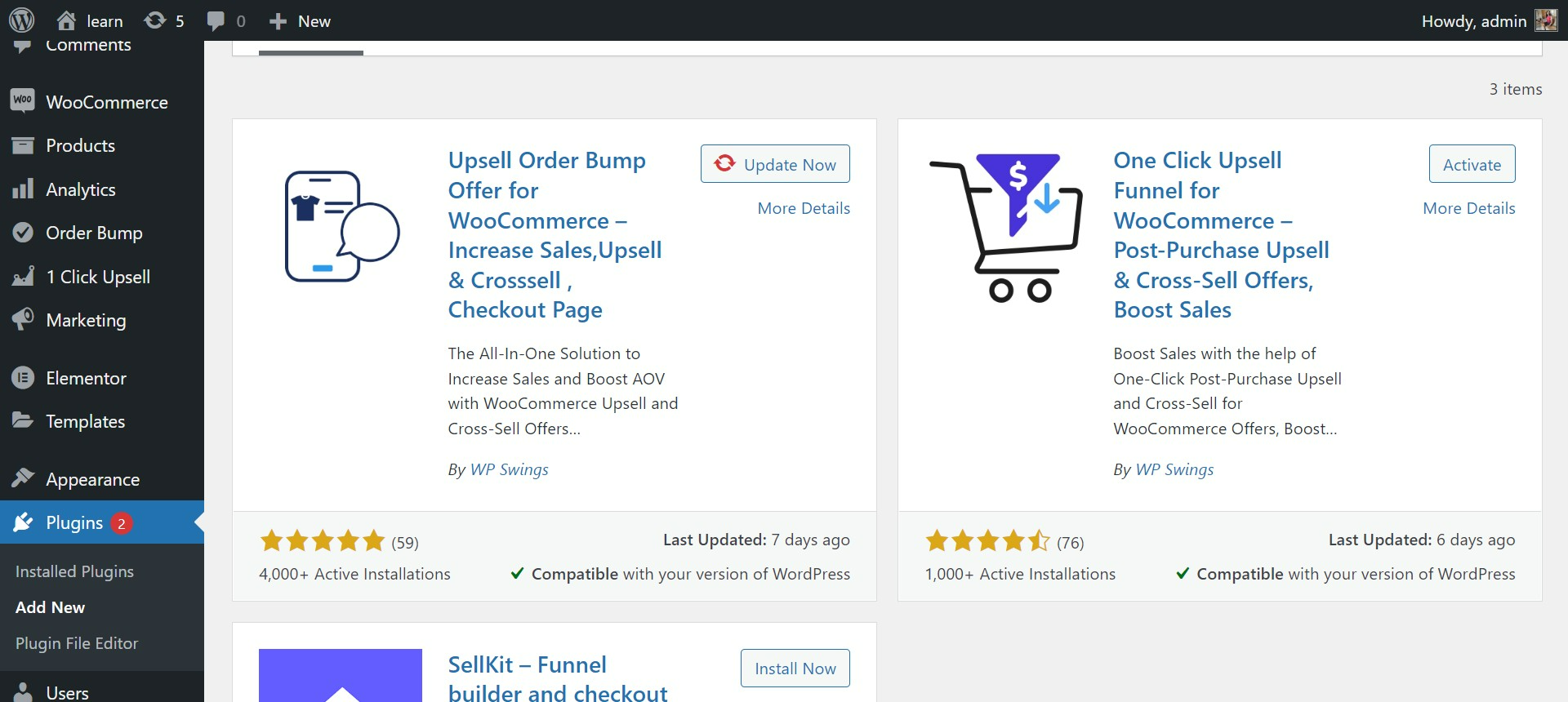Click the Elementor logo icon
Viewport: 1568px width, 702px height.
(x=23, y=378)
